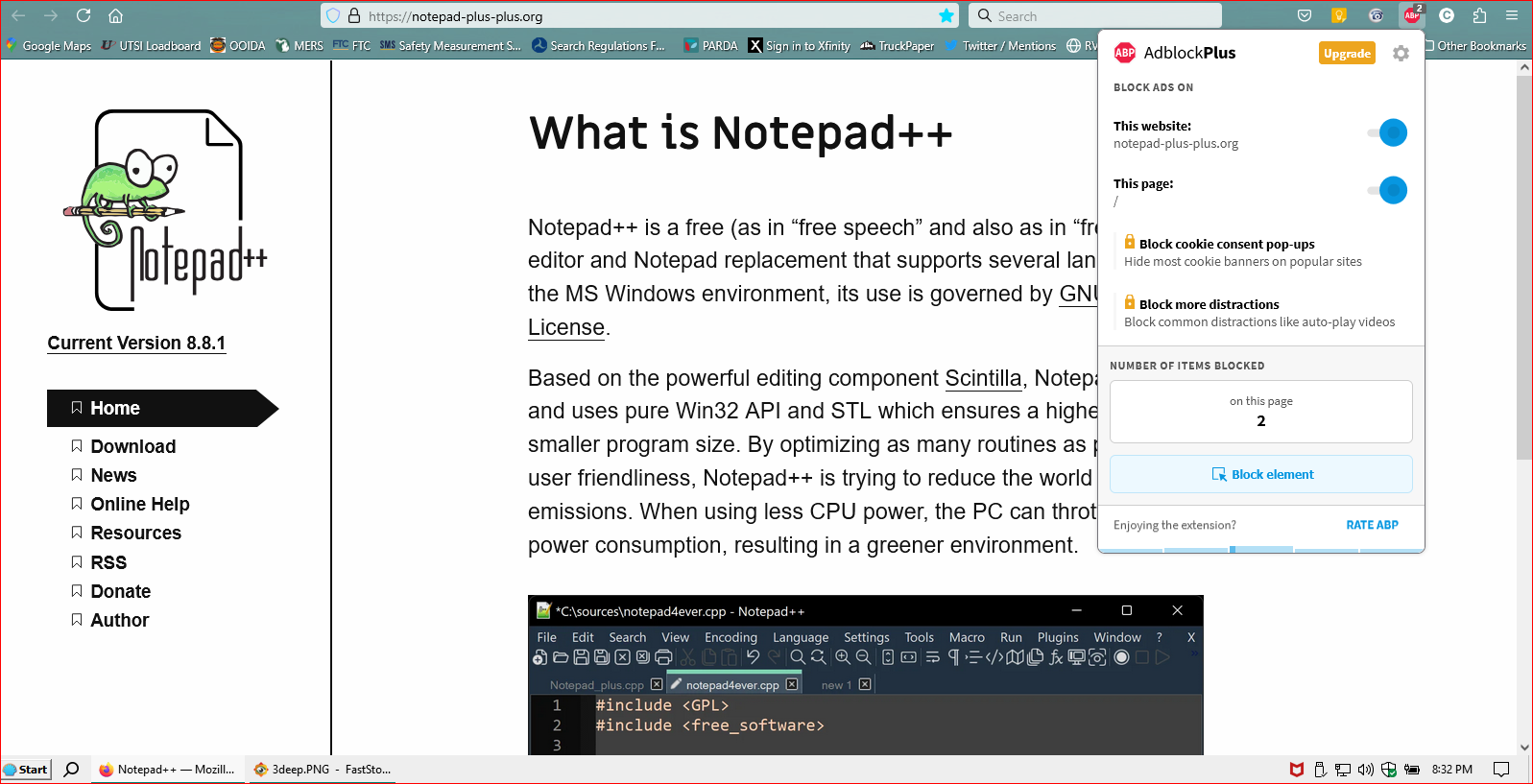Open Online Help link
The width and height of the screenshot is (1533, 784).
(139, 504)
